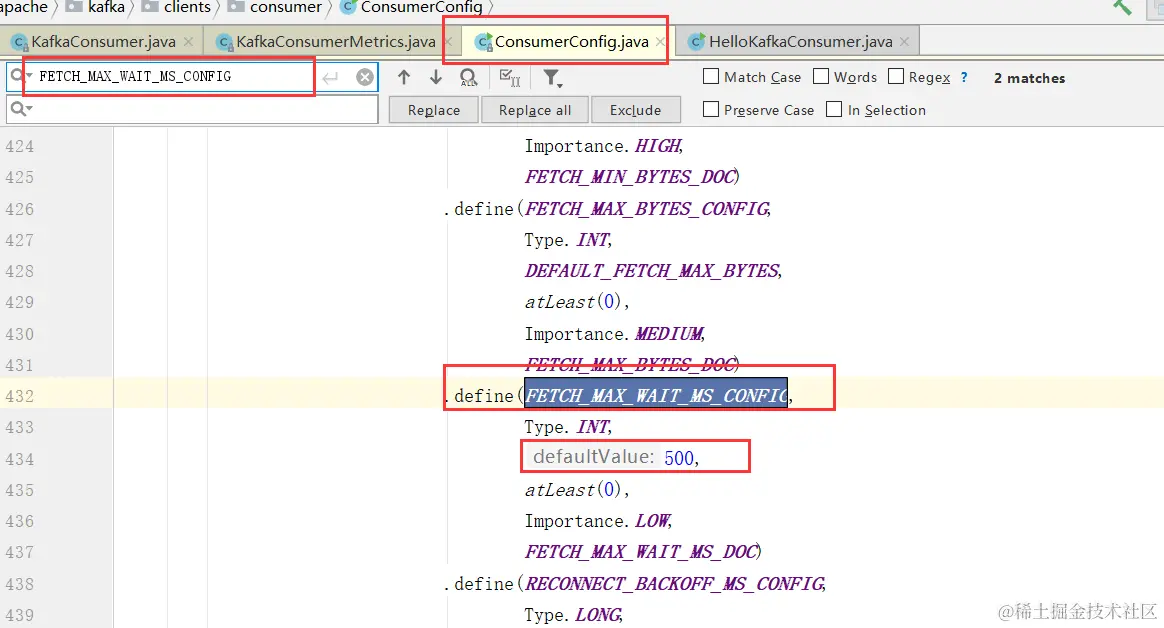Screen dimensions: 1164x628
Task: Open replace history dropdown magnifier
Action: (x=21, y=109)
